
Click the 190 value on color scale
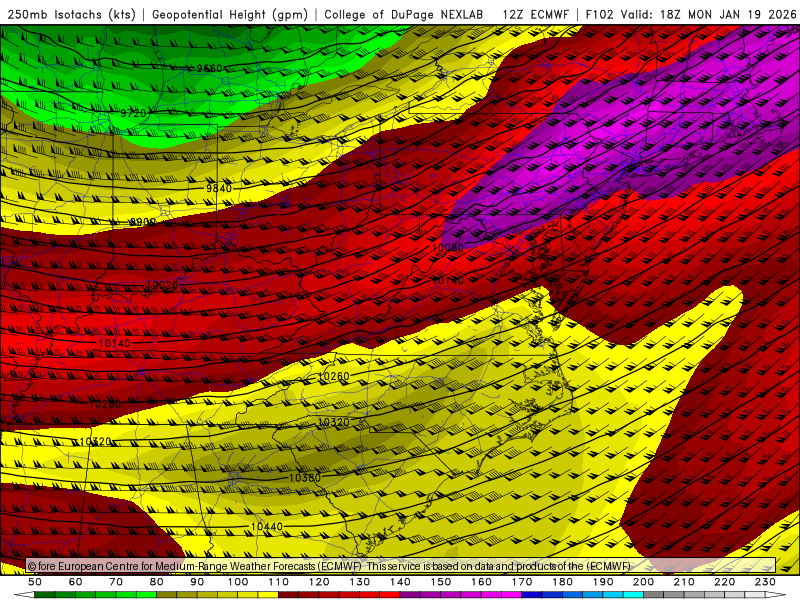click(x=603, y=582)
